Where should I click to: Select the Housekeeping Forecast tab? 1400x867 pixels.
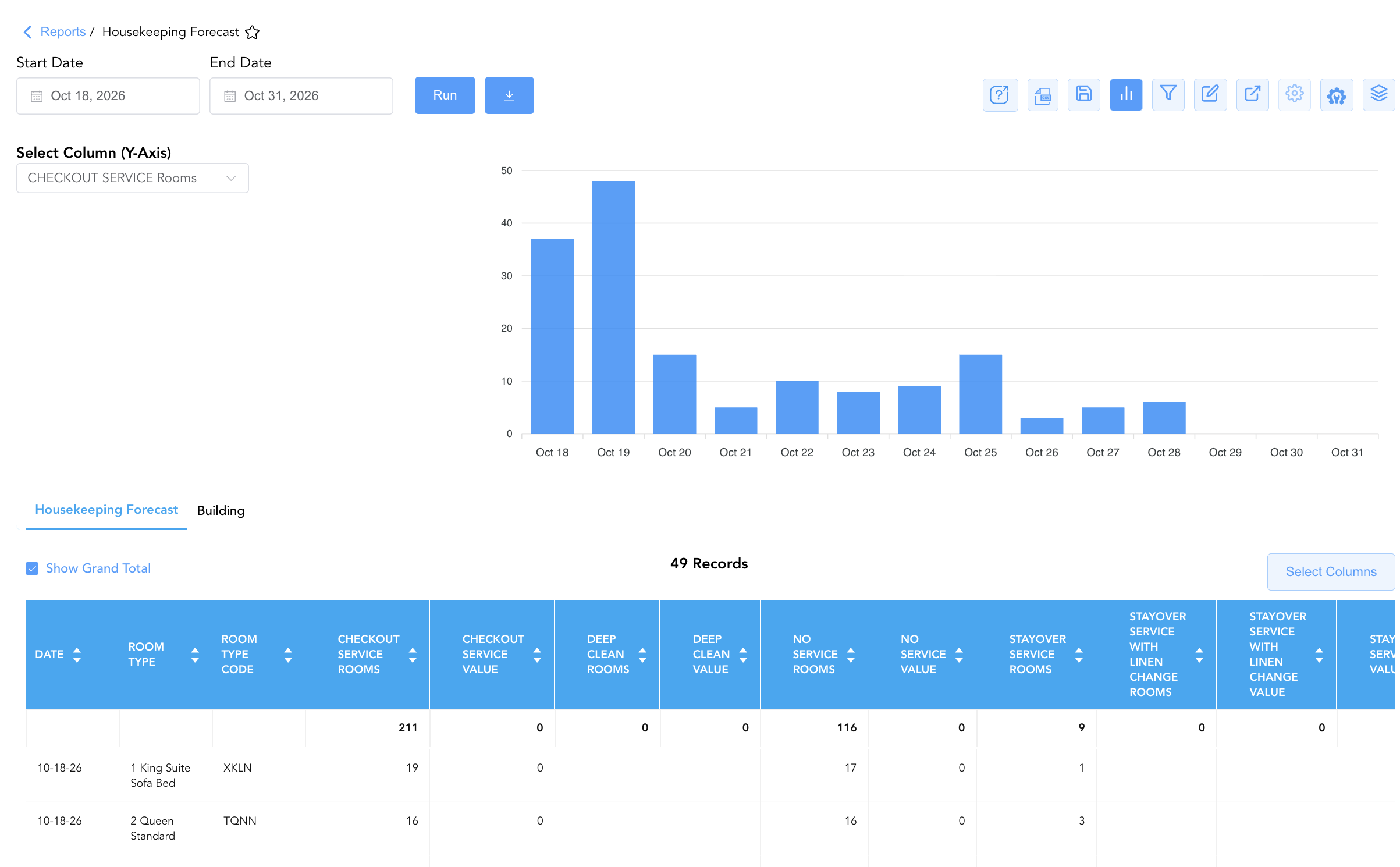106,510
